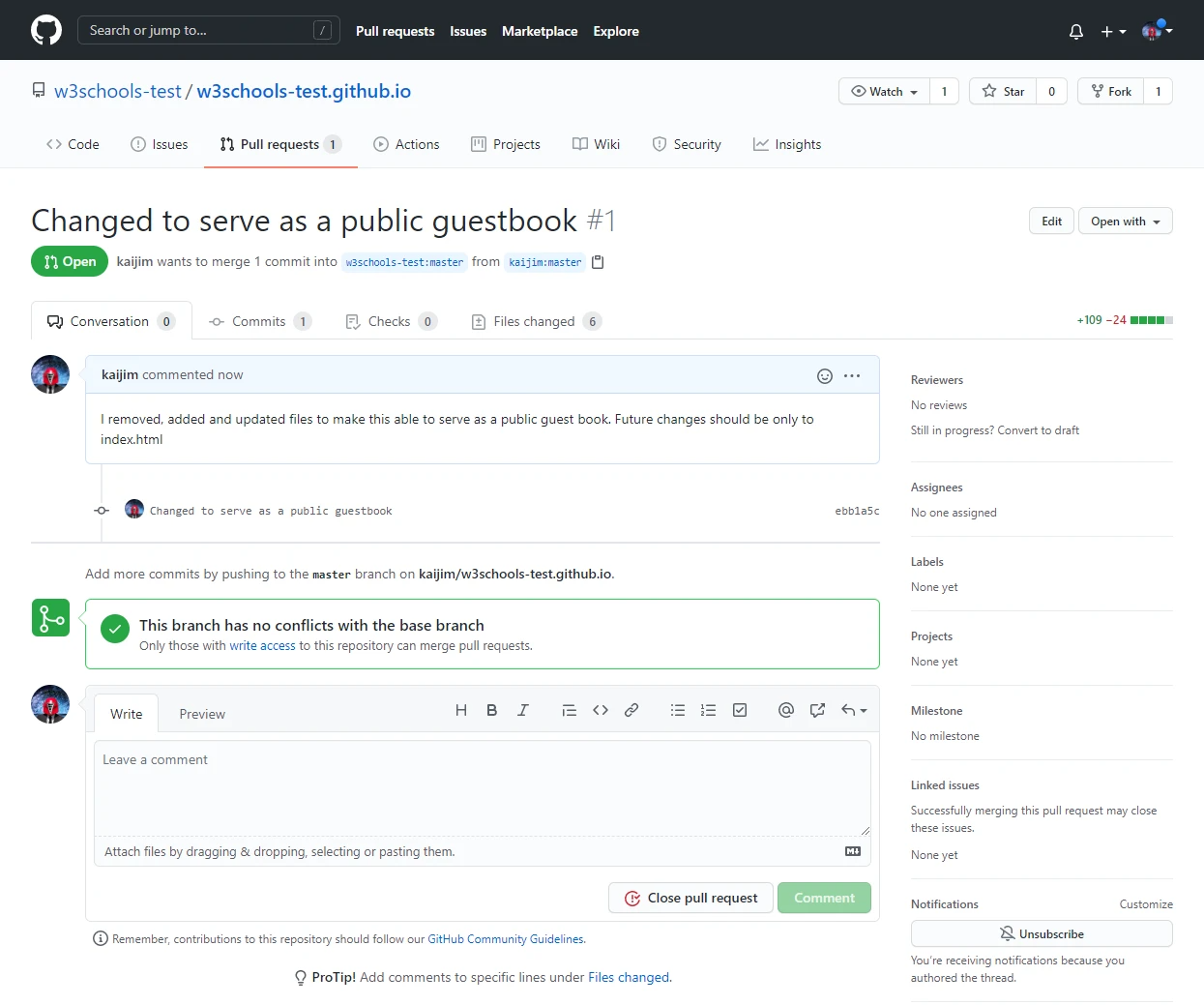Mention a user with the @ icon
1204x1005 pixels.
(x=785, y=710)
